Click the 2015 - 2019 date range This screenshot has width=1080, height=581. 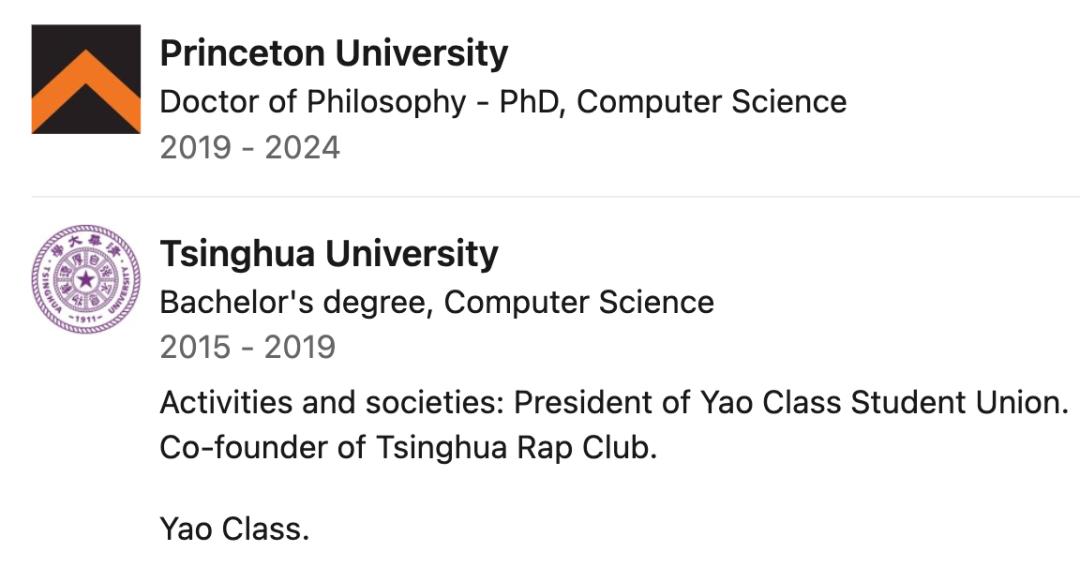point(247,347)
